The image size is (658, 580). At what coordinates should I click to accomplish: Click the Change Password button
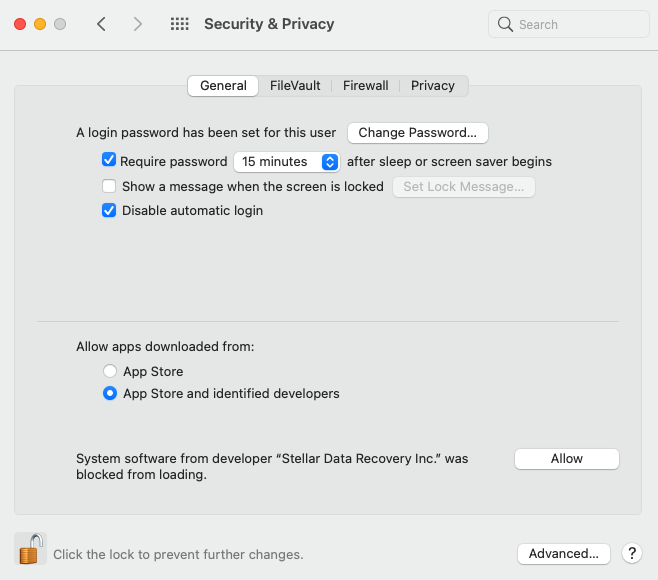pyautogui.click(x=418, y=133)
